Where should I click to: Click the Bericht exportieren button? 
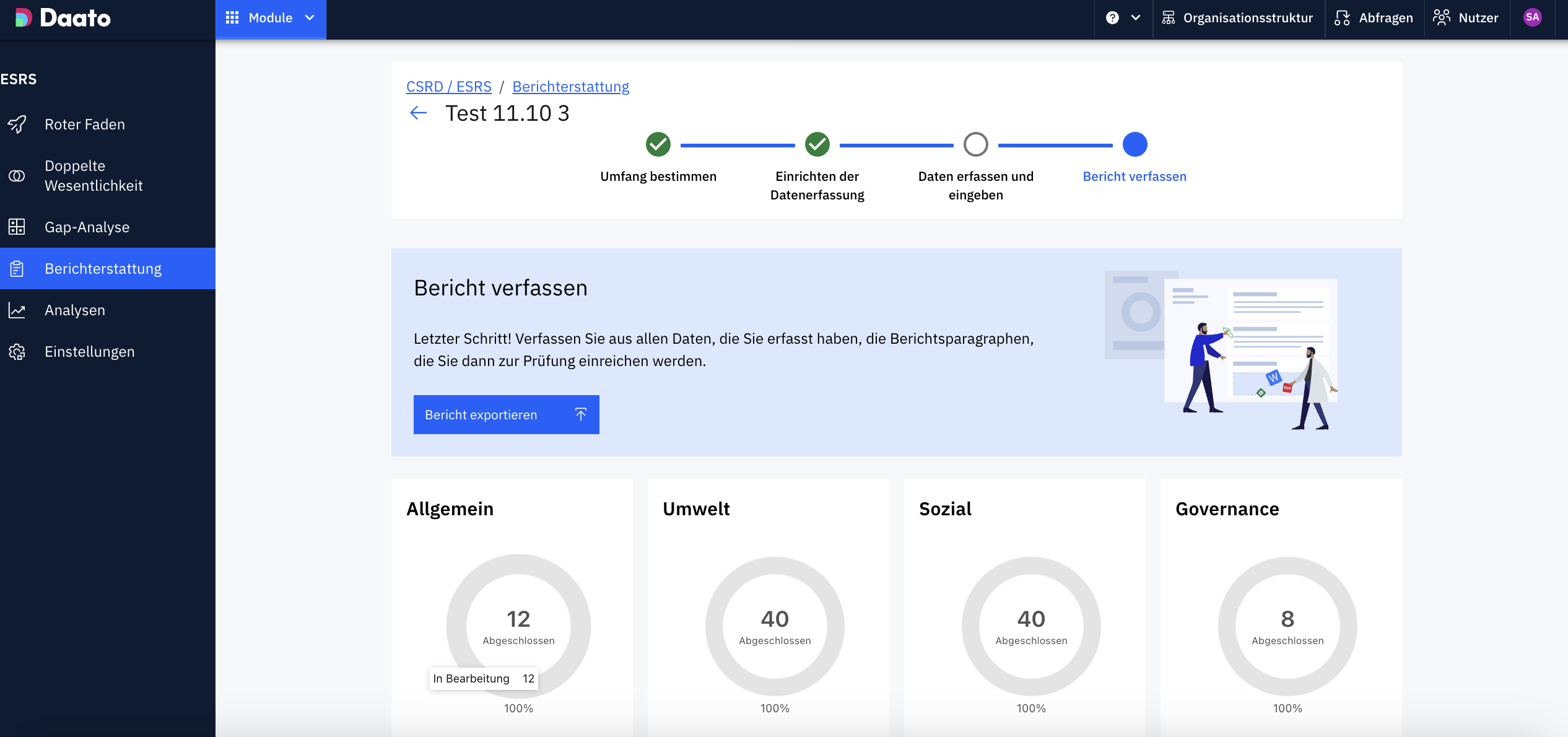(506, 414)
